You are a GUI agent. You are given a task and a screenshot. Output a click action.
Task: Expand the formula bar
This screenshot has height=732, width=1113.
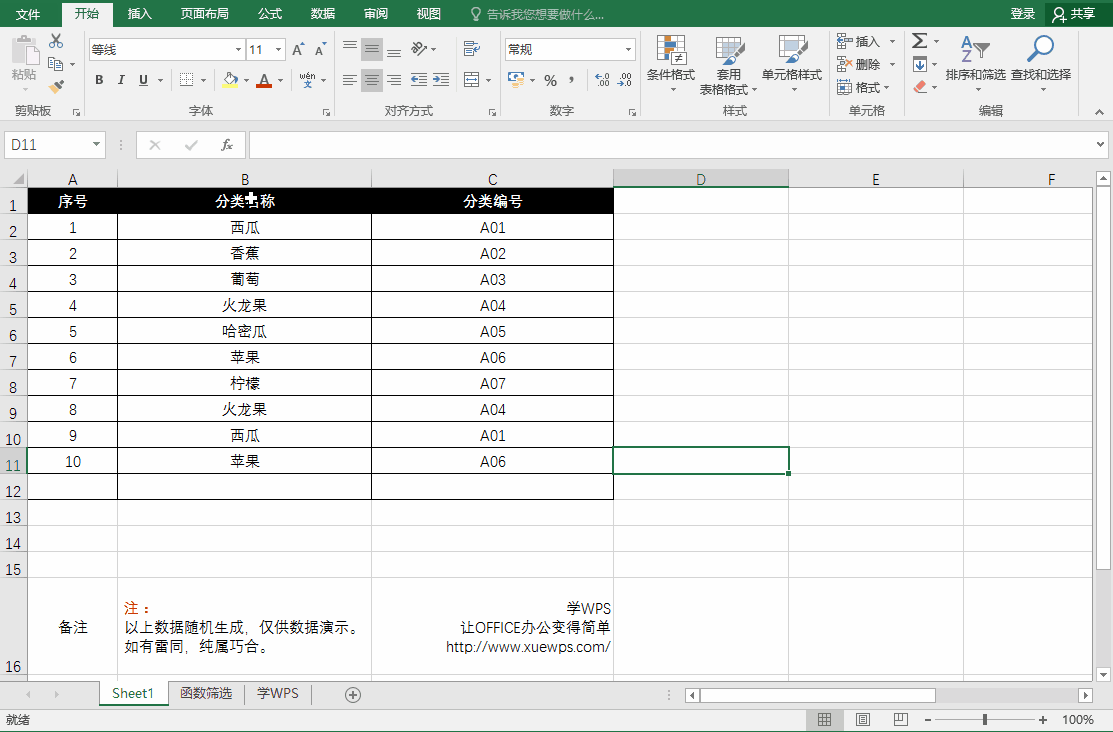point(1100,144)
